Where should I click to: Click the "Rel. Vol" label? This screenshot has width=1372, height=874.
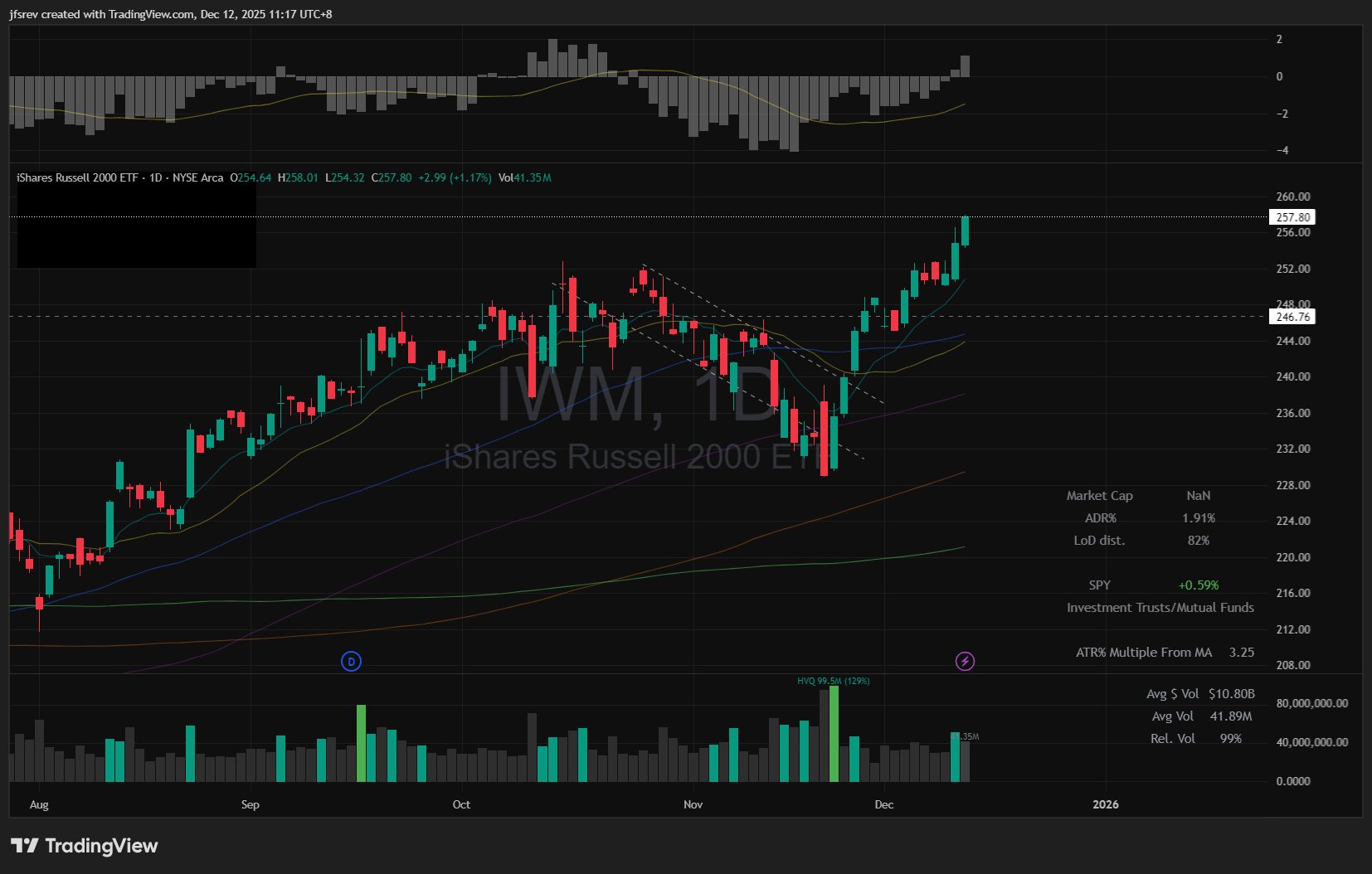click(1172, 739)
